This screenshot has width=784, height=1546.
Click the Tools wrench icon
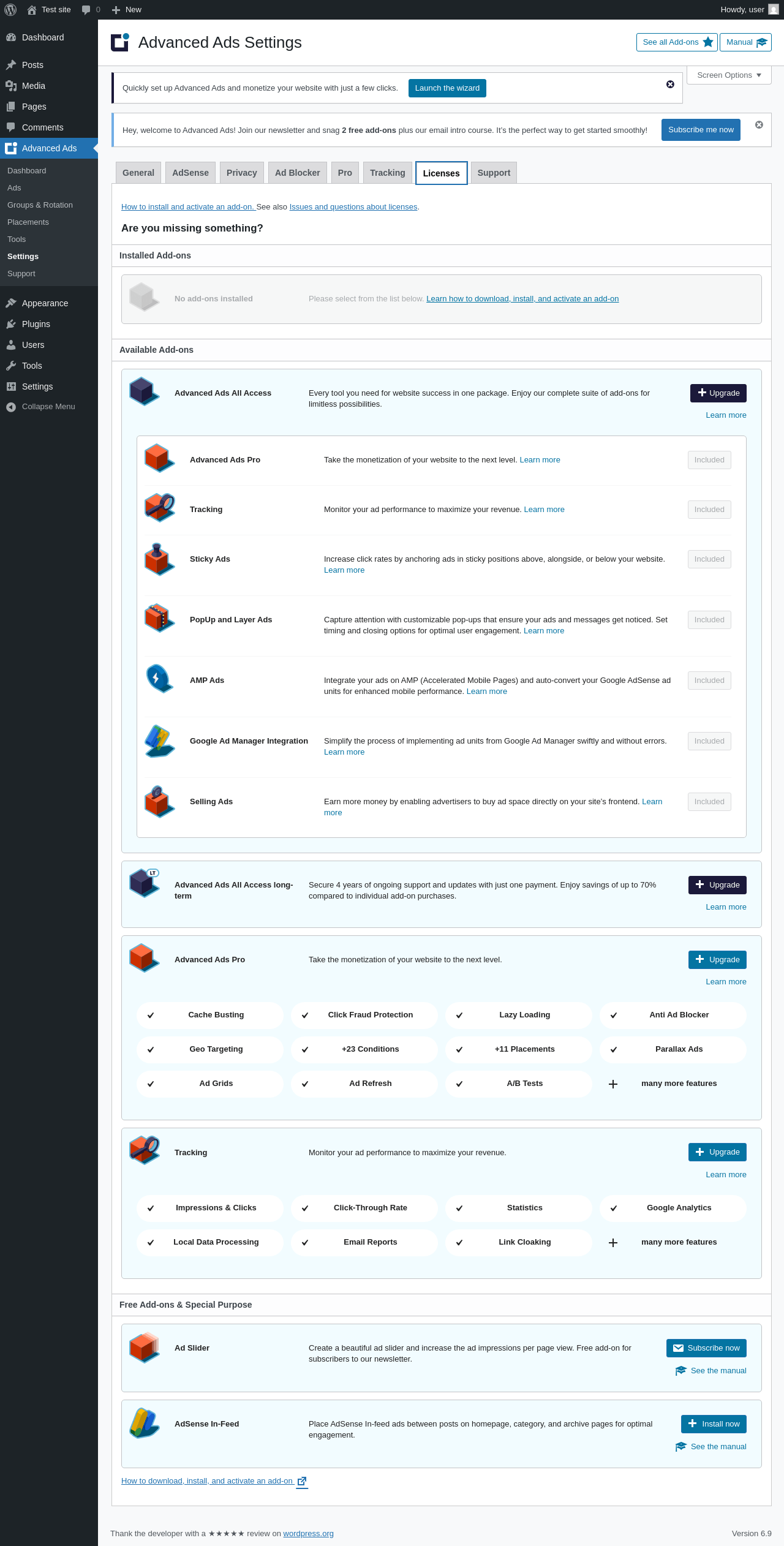pyautogui.click(x=11, y=366)
